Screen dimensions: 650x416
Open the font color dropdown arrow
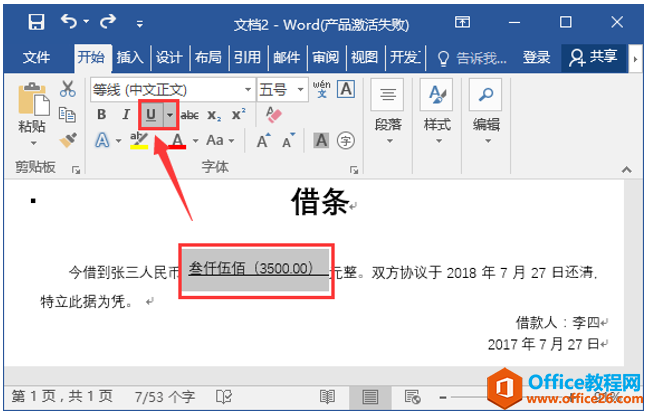196,141
